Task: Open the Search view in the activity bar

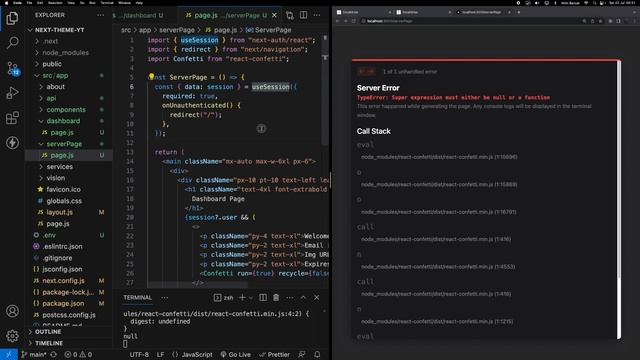Action: coord(12,42)
